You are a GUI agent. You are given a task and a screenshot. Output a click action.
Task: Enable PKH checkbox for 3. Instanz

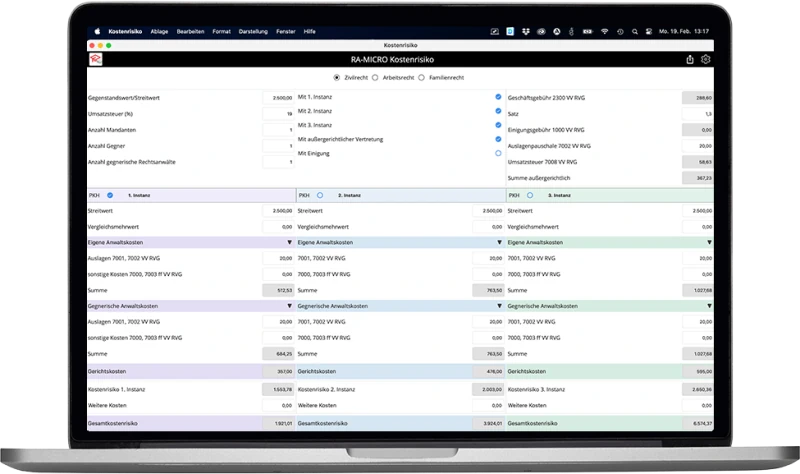pyautogui.click(x=530, y=195)
